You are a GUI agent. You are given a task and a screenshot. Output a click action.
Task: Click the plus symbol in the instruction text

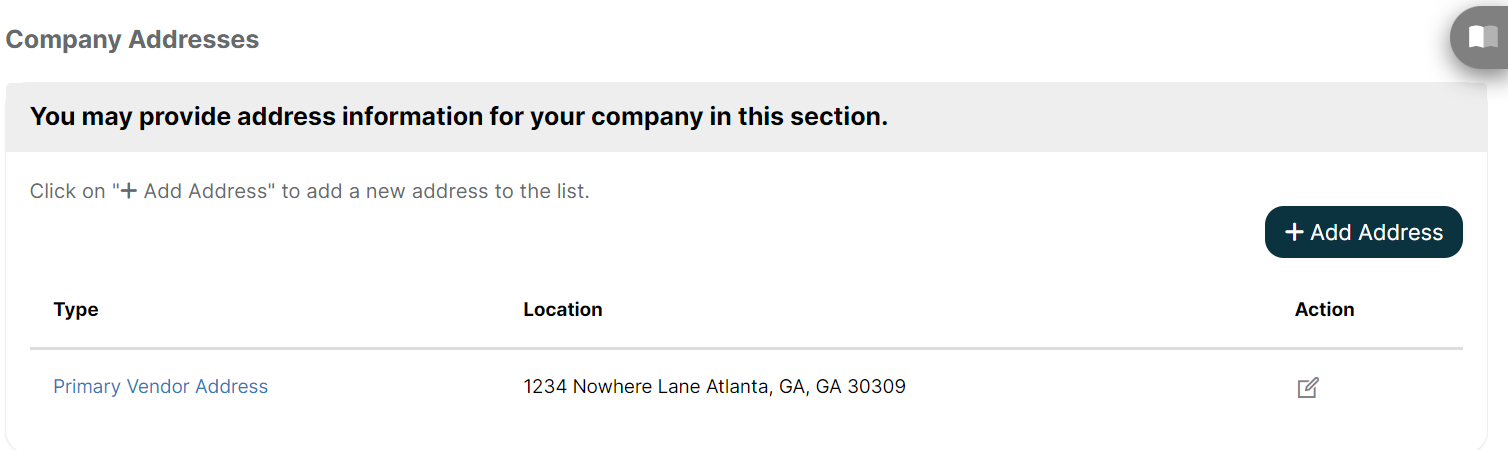click(128, 191)
